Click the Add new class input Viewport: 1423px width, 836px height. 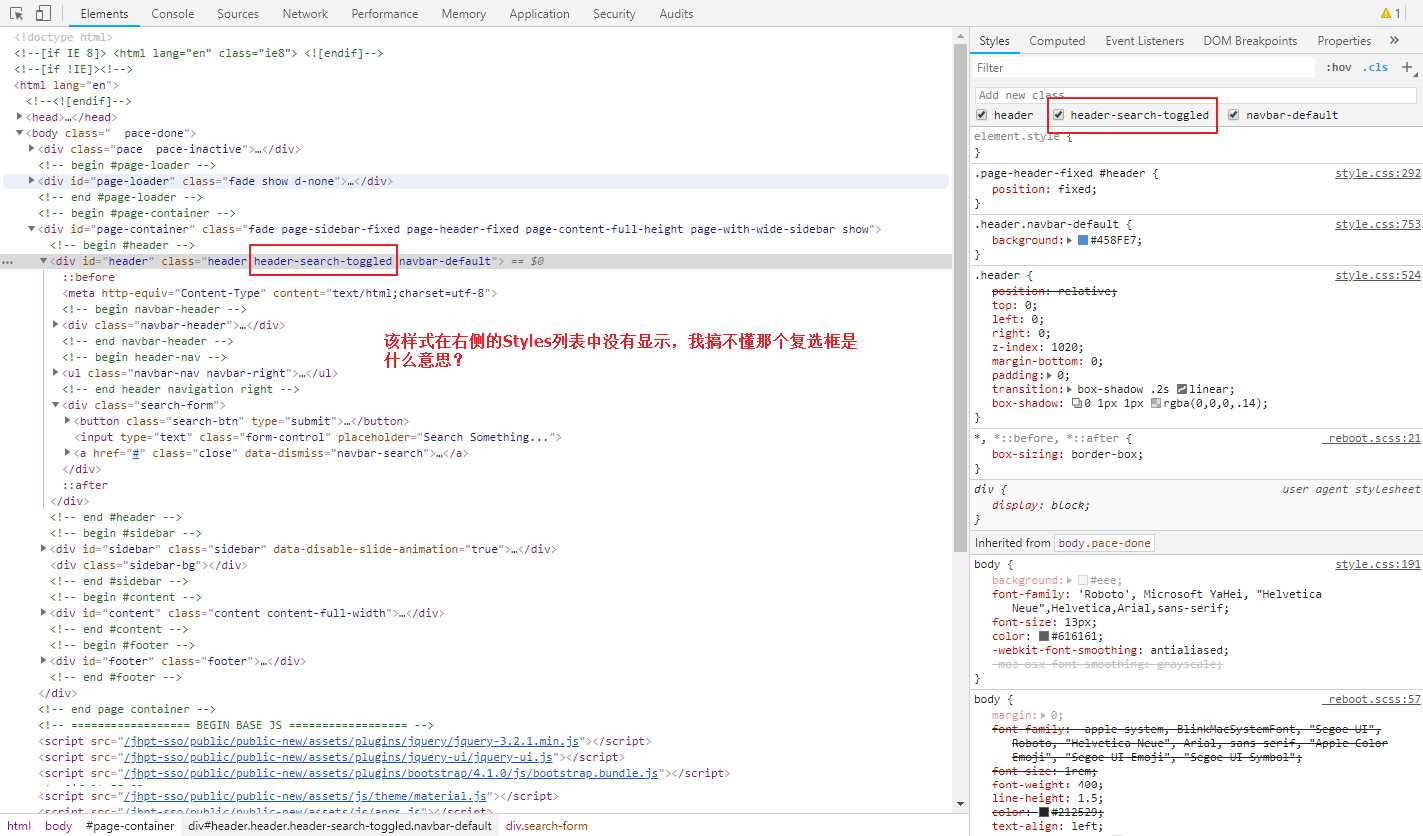pos(1196,95)
